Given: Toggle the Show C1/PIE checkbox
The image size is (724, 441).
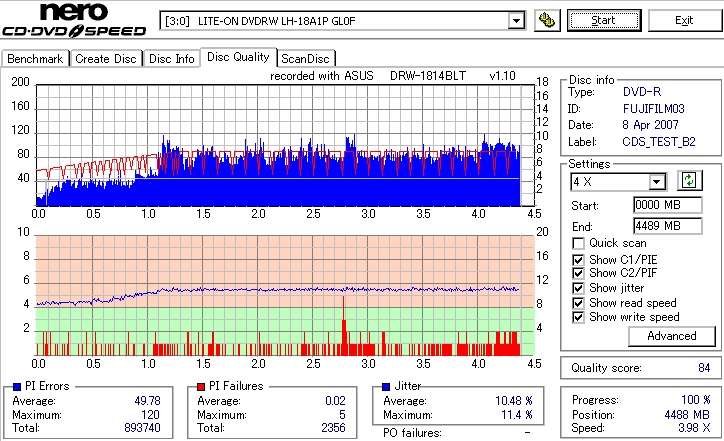Looking at the screenshot, I should click(x=578, y=260).
